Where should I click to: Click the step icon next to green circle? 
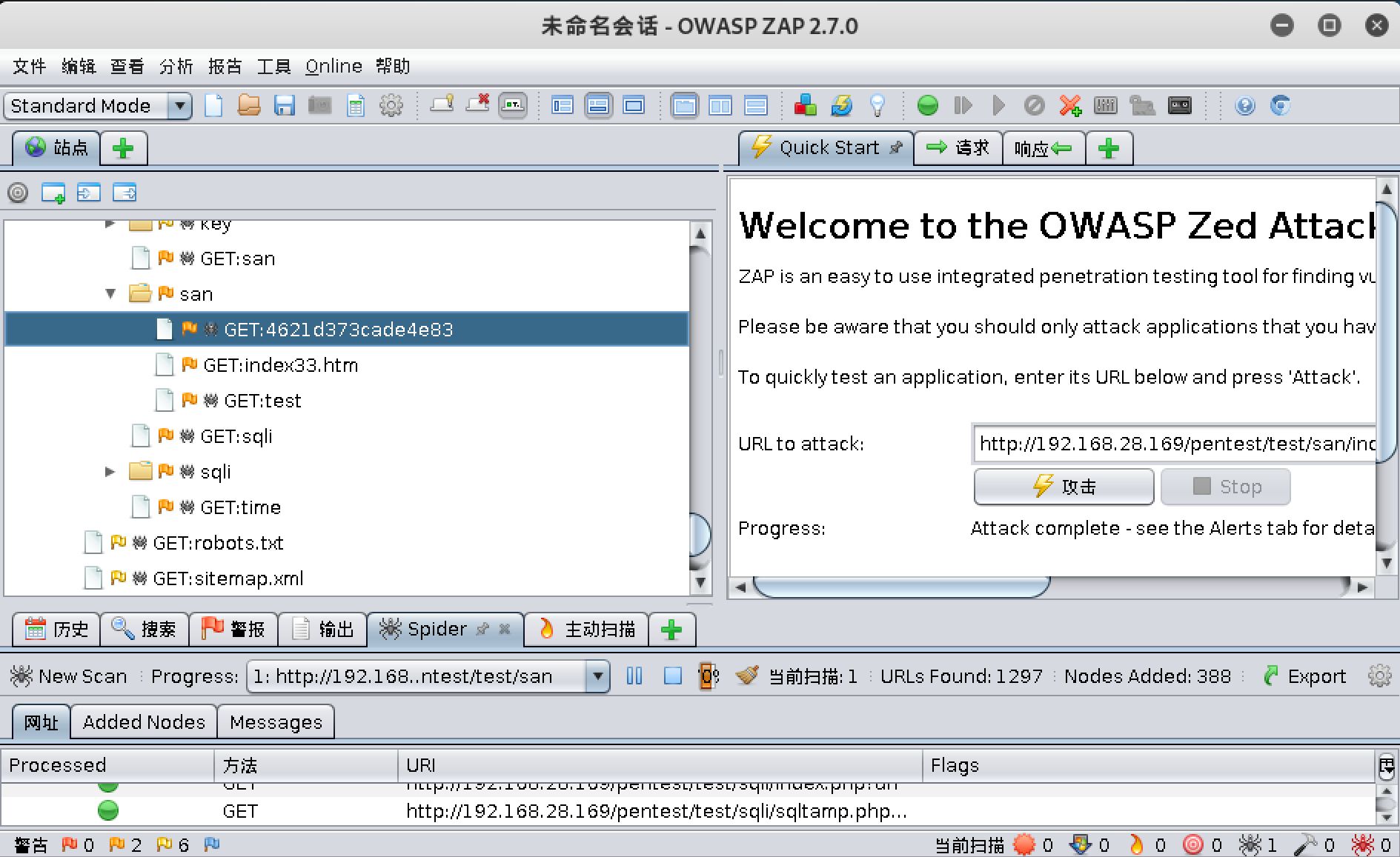coord(963,105)
